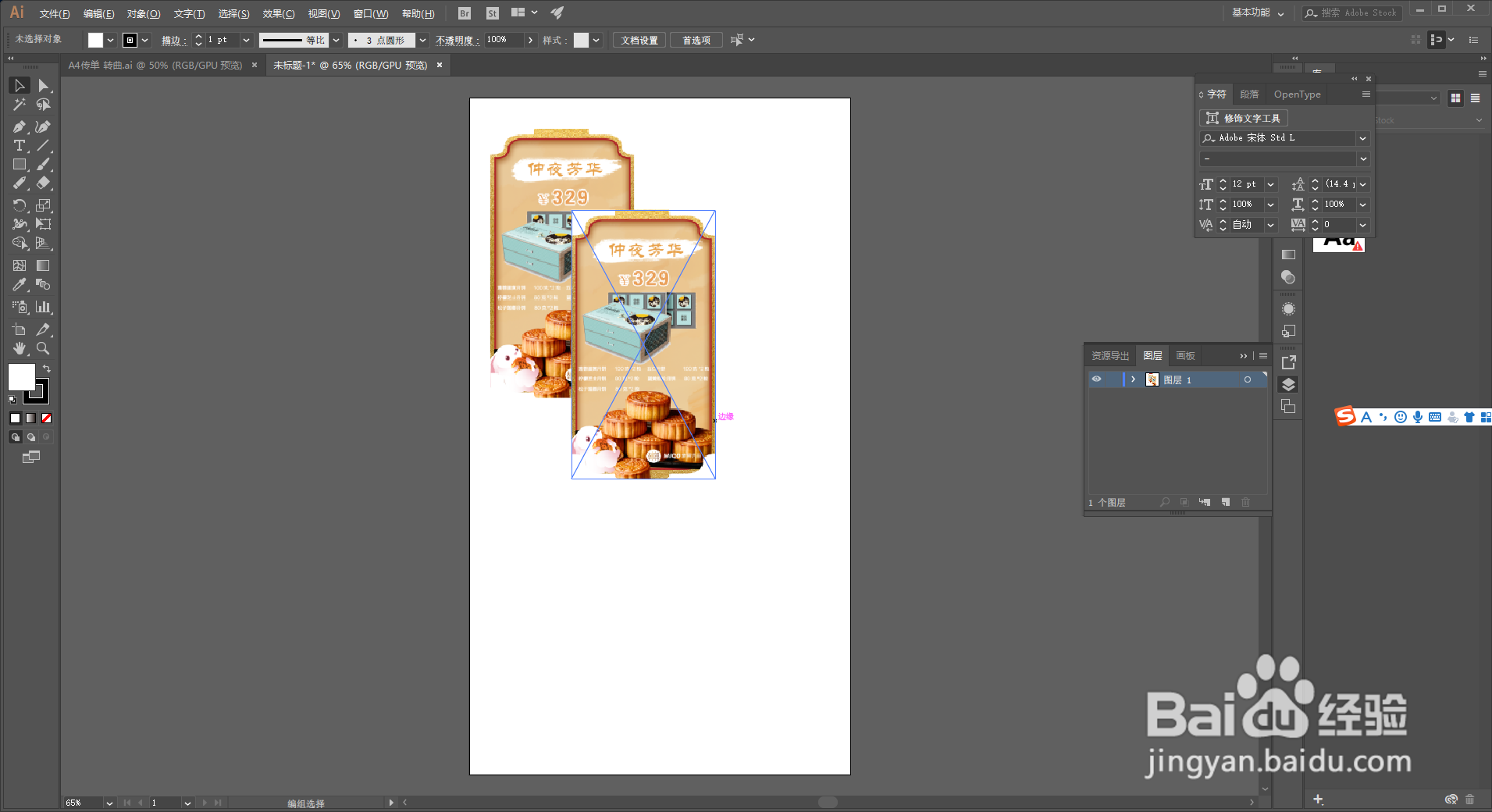Switch to 画板 tab in layers panel
The width and height of the screenshot is (1492, 812).
(x=1185, y=356)
